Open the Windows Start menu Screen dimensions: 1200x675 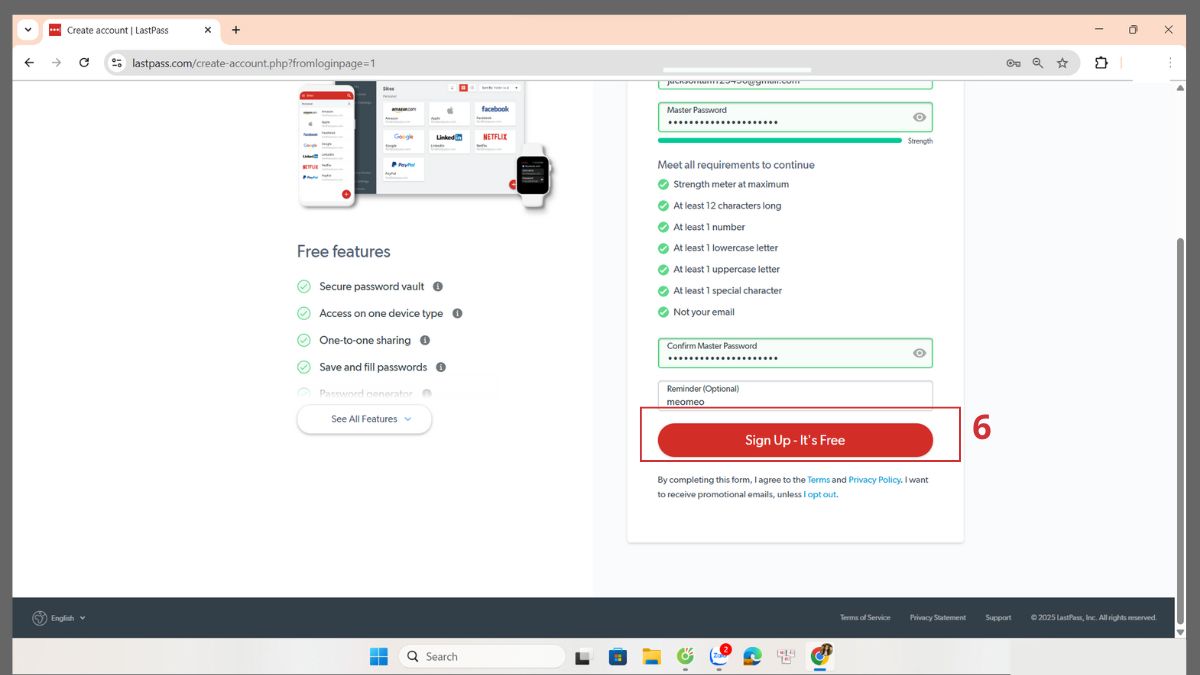(x=379, y=656)
